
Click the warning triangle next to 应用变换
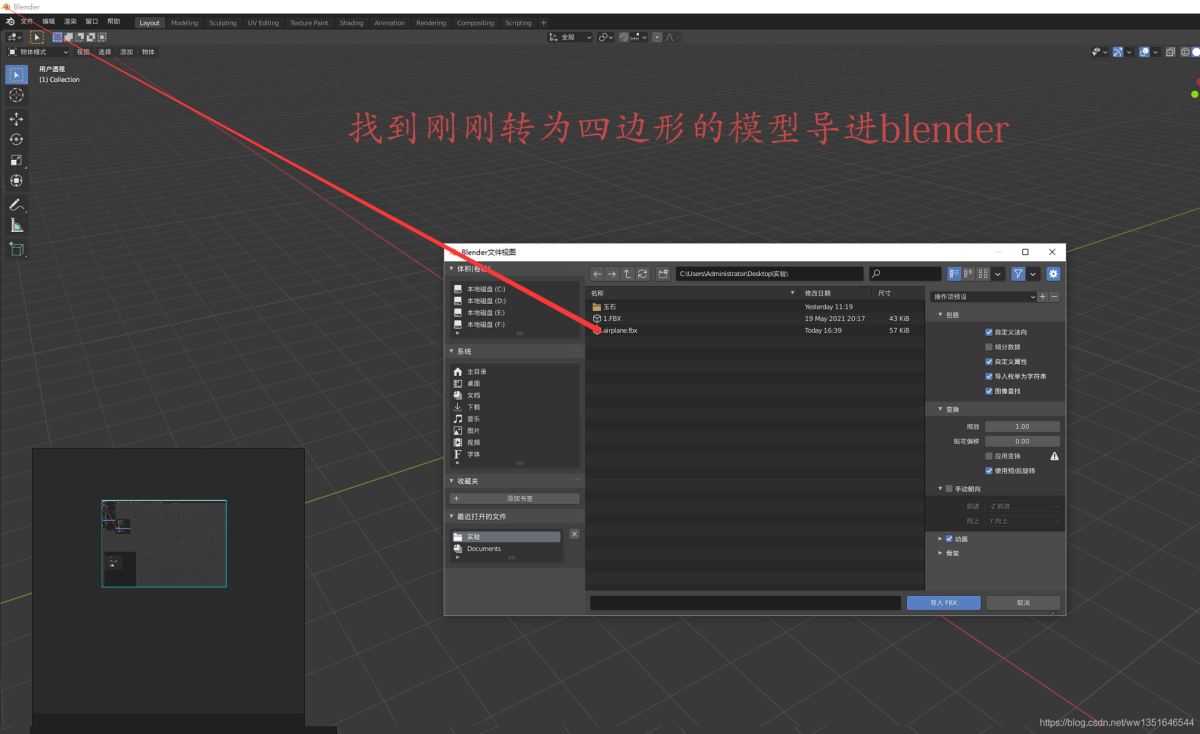click(1054, 456)
